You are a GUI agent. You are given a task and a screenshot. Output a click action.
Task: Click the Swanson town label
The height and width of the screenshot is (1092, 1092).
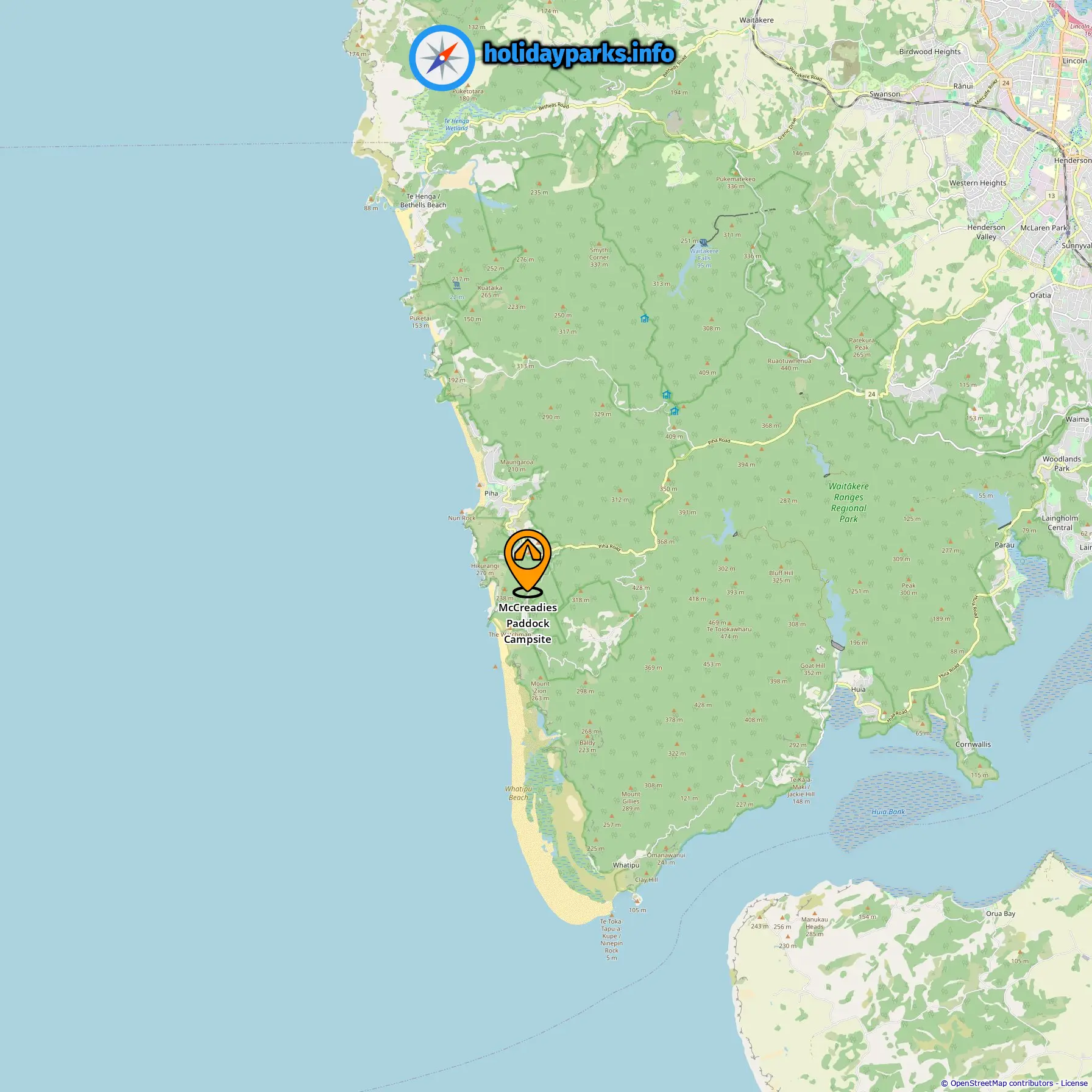[885, 94]
